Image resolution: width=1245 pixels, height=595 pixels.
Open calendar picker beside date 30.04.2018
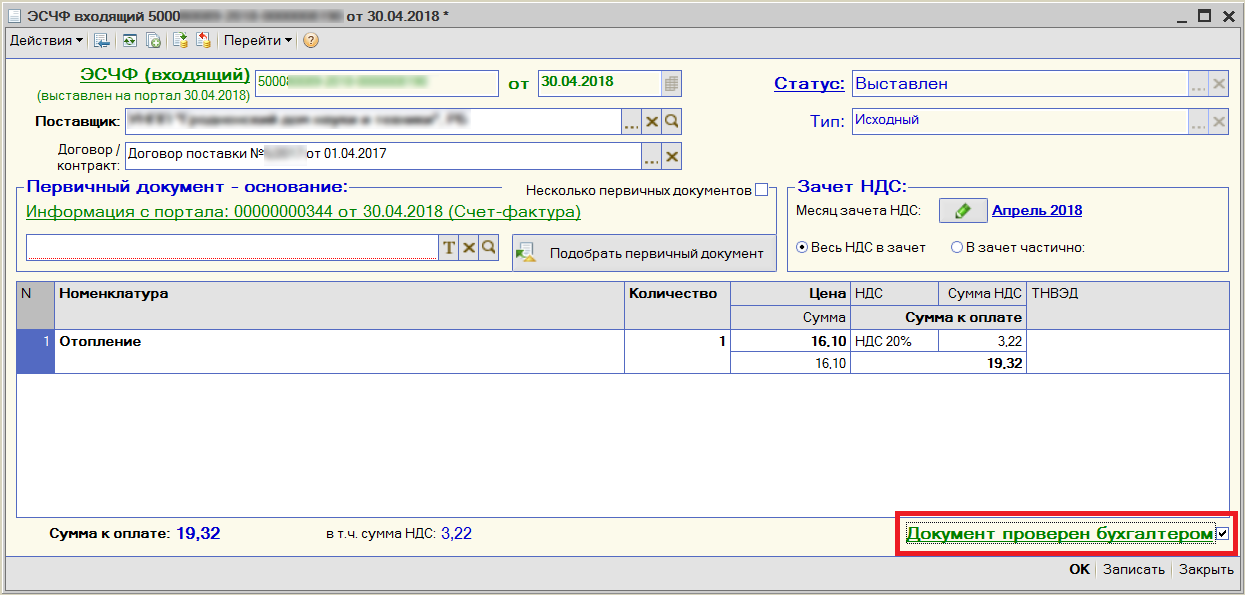(x=672, y=83)
